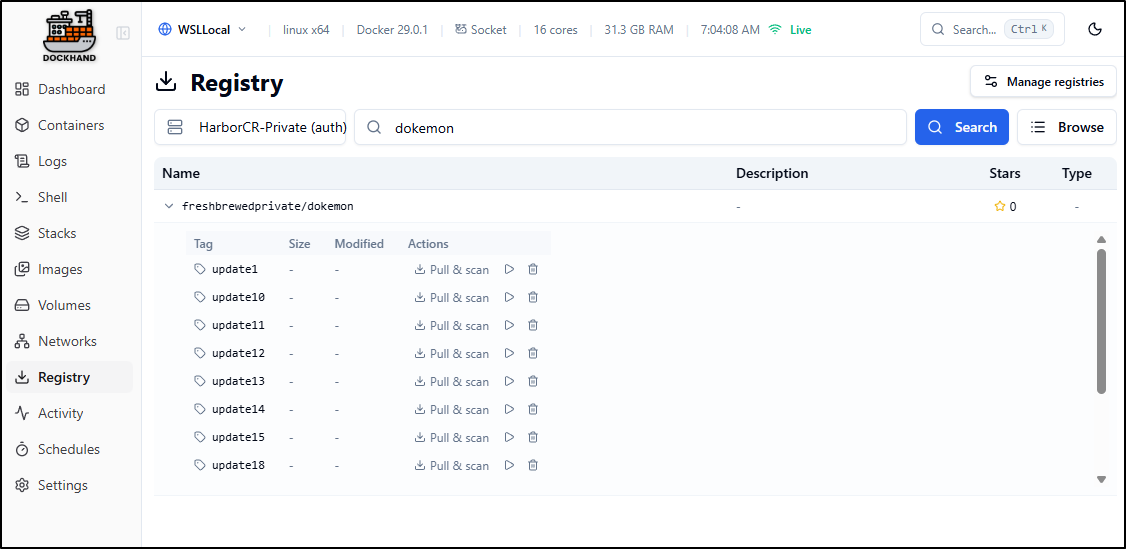
Task: Click the tag list vertical scrollbar
Action: pos(1101,320)
